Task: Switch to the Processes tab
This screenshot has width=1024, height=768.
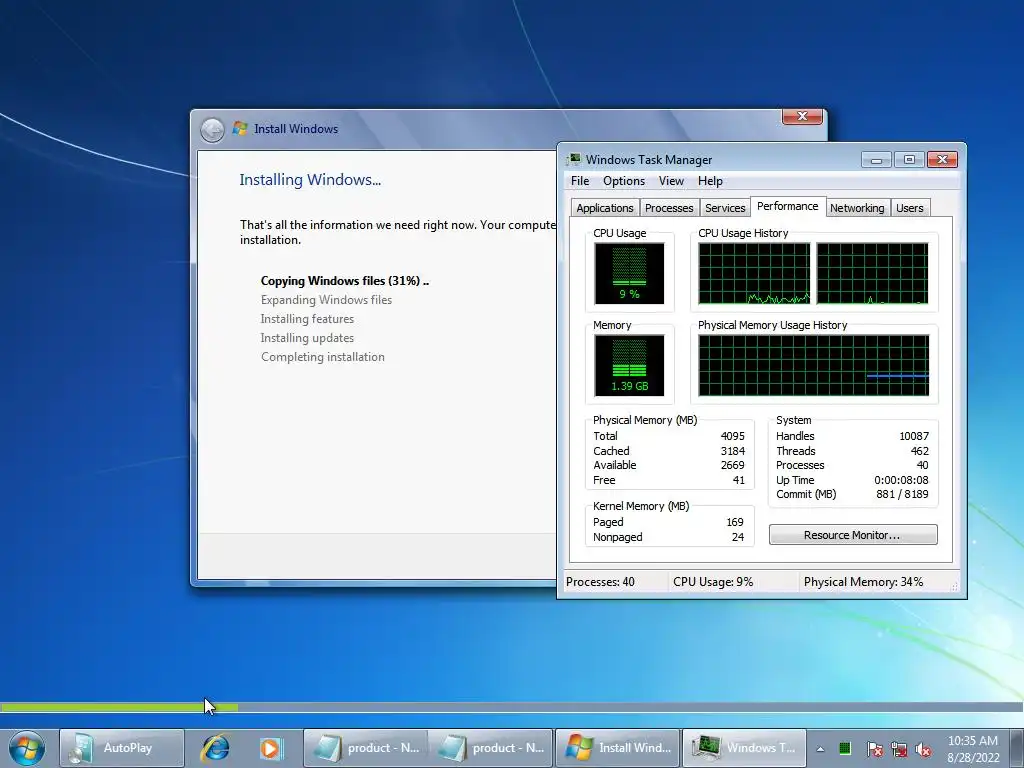Action: click(669, 208)
